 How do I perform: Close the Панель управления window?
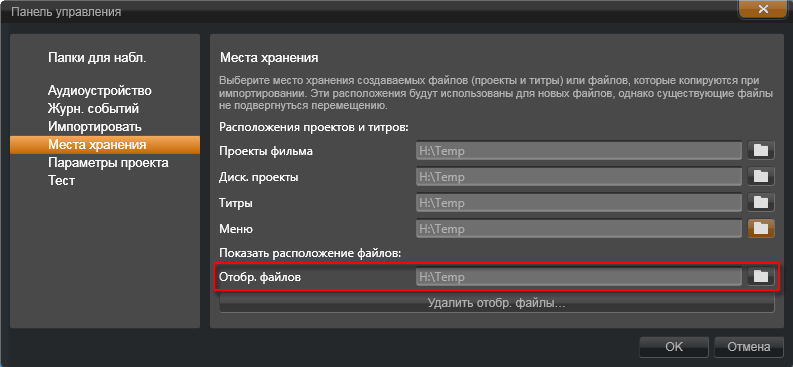(x=764, y=9)
